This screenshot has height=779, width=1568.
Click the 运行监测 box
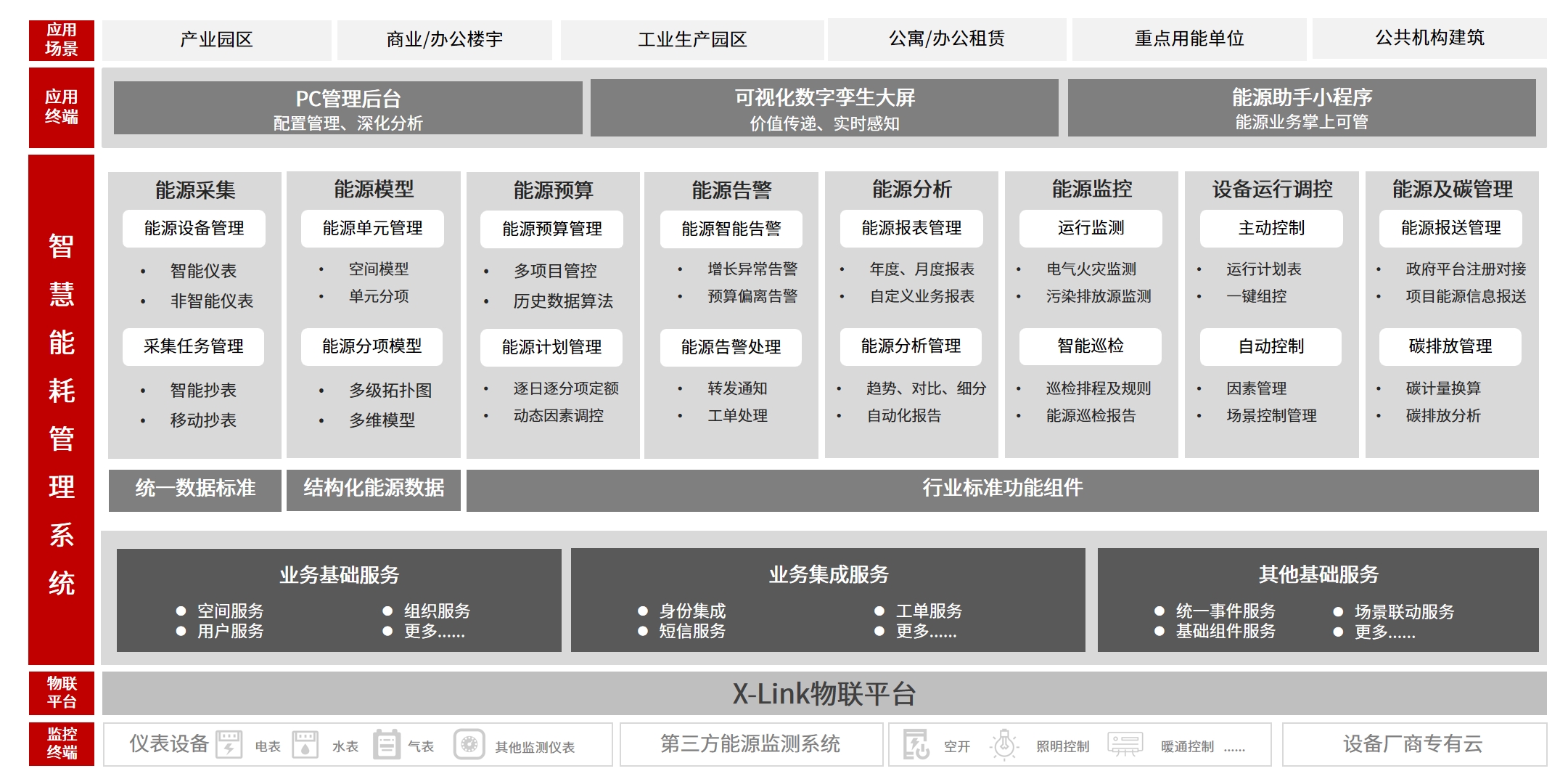[1091, 229]
